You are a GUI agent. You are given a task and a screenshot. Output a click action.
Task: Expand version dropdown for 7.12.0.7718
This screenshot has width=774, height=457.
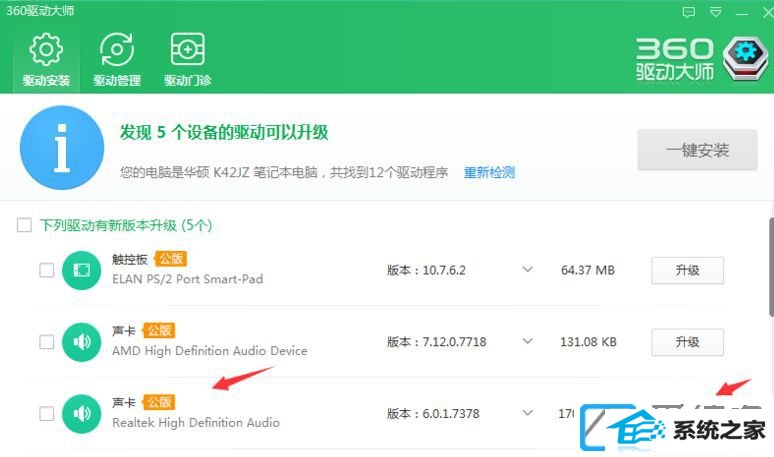[x=528, y=341]
